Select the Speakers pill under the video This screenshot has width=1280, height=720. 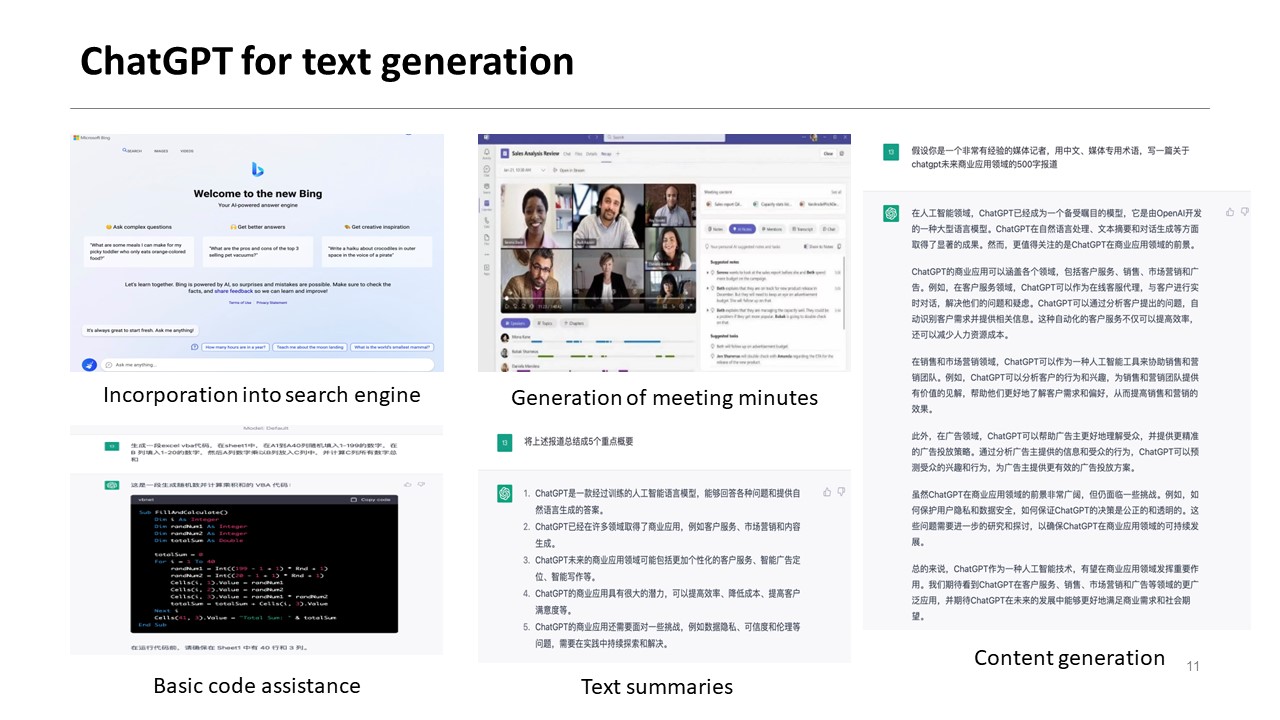[515, 323]
